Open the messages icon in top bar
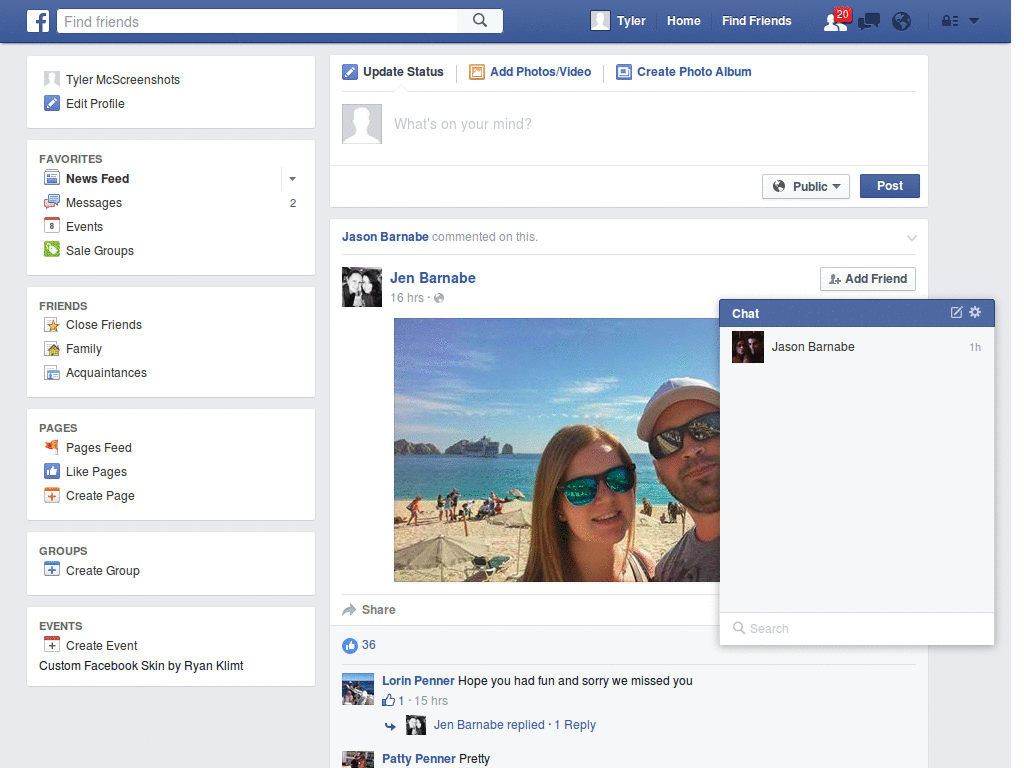 (869, 22)
